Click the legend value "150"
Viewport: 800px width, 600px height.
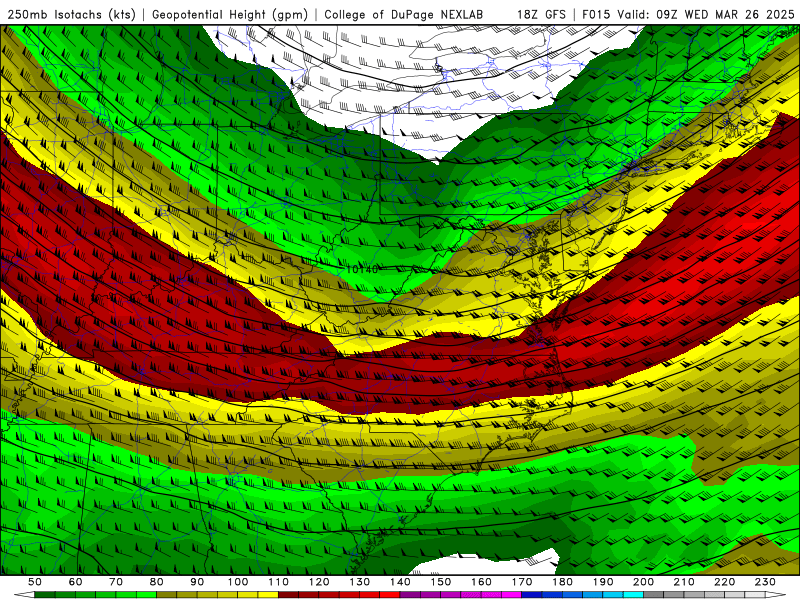441,582
